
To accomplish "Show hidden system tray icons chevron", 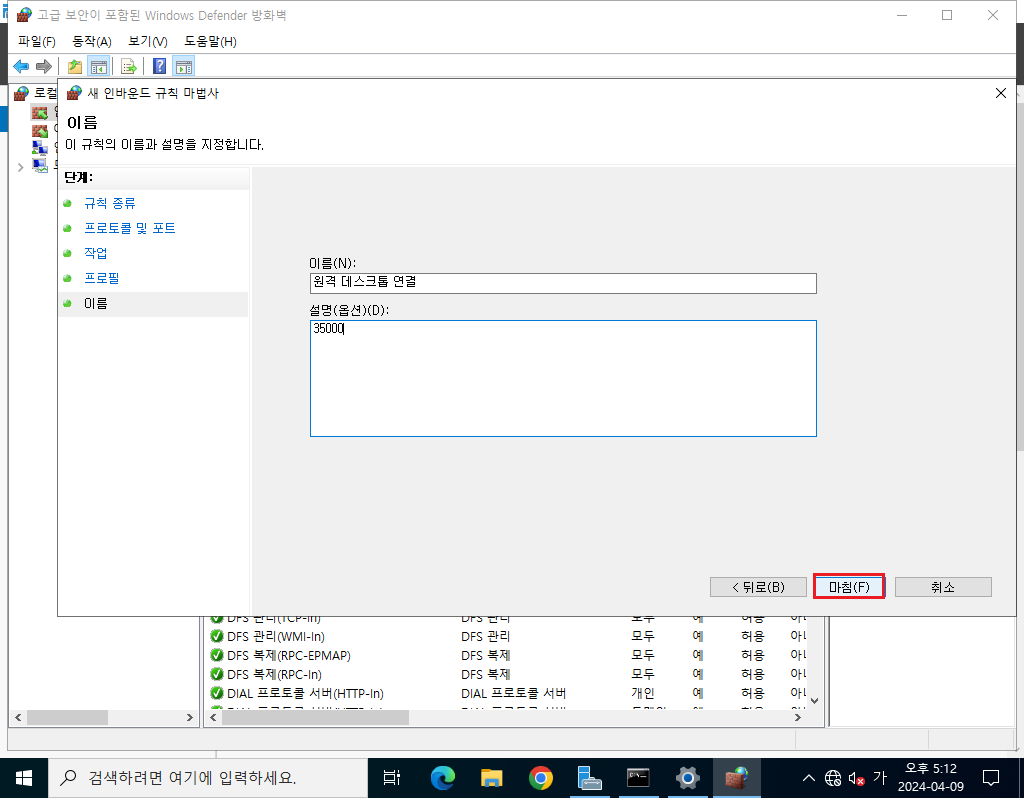I will (808, 778).
